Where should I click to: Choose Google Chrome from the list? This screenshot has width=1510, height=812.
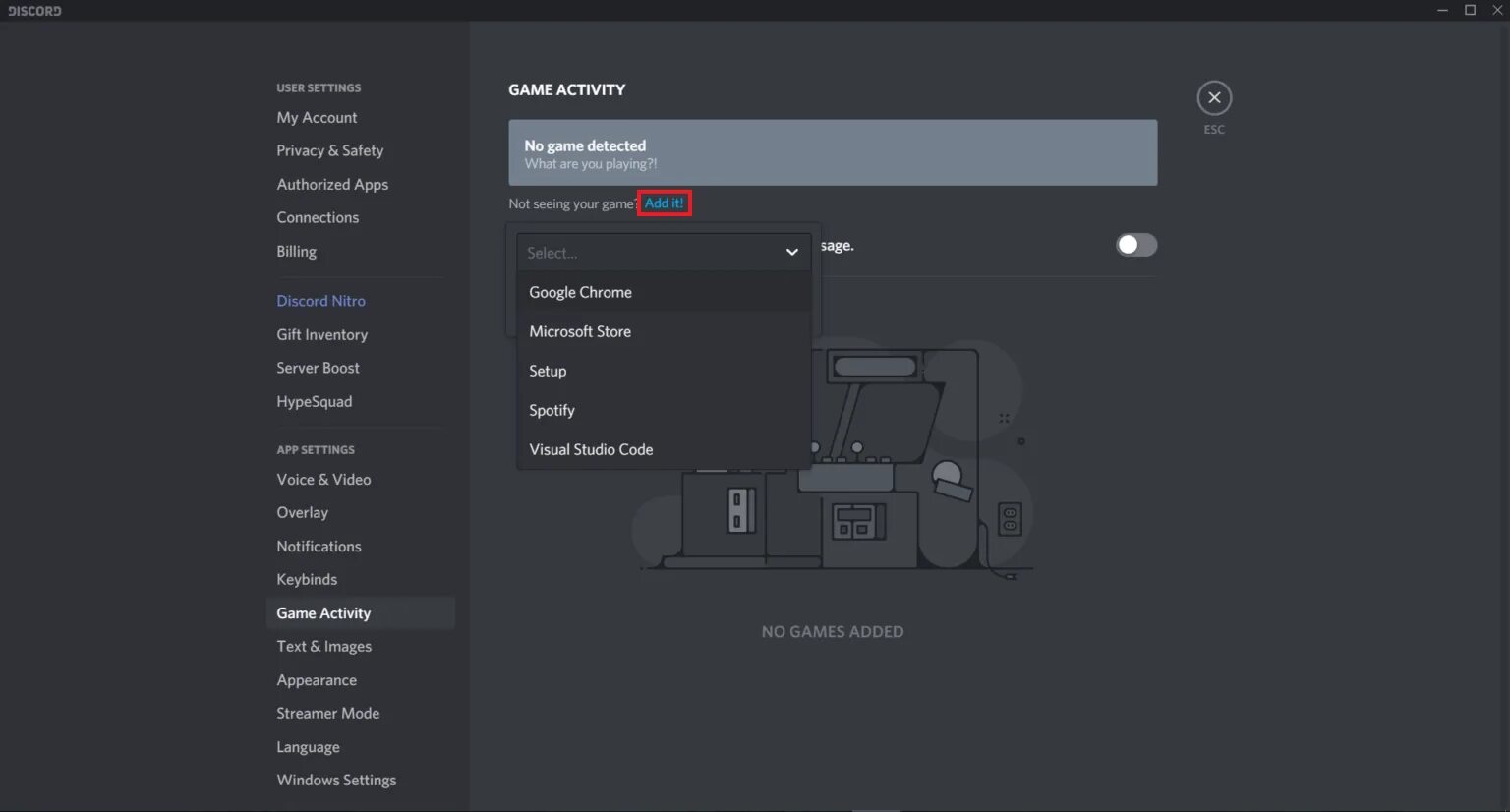(664, 292)
